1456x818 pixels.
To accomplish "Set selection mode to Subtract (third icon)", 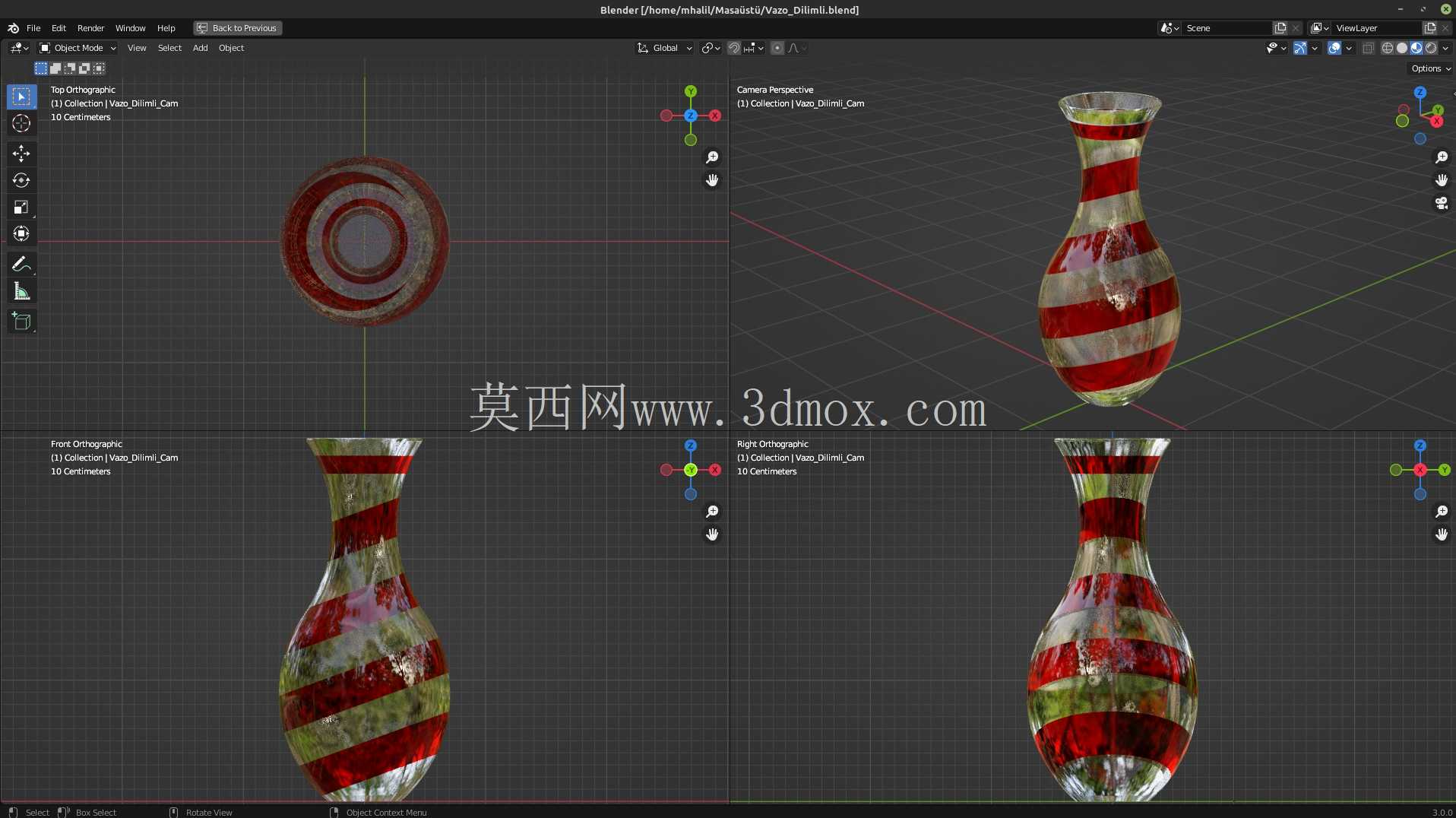I will point(70,68).
